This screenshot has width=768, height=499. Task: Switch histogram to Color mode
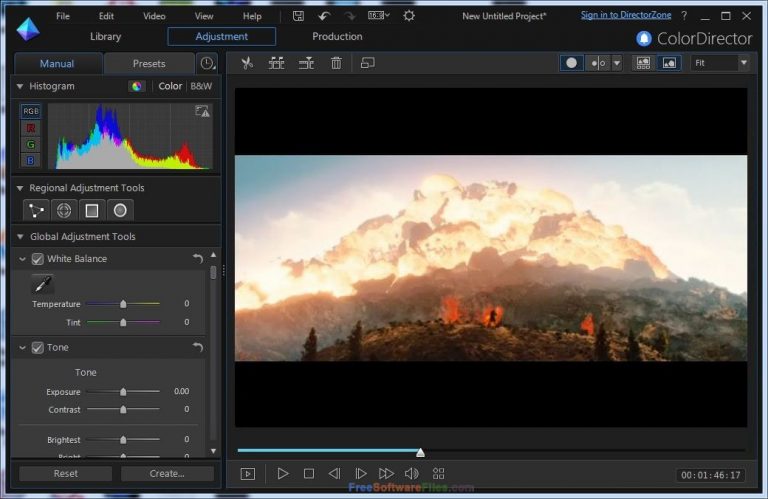170,86
